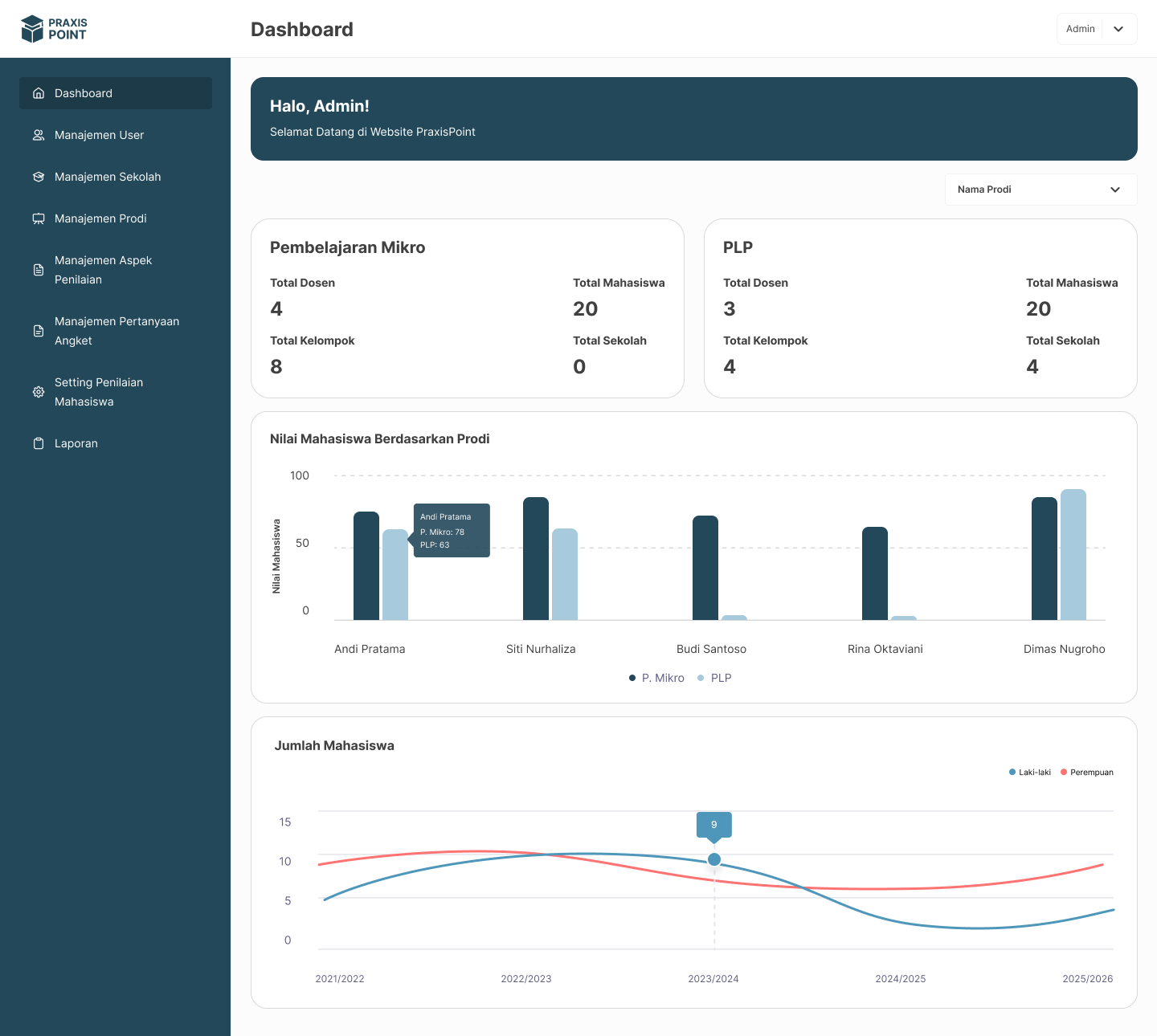Click the 2024/2025 axis label

tap(901, 978)
